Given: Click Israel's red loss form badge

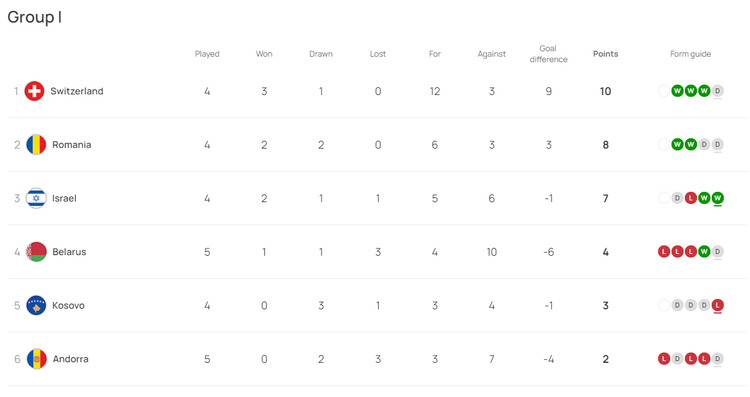Looking at the screenshot, I should point(690,198).
